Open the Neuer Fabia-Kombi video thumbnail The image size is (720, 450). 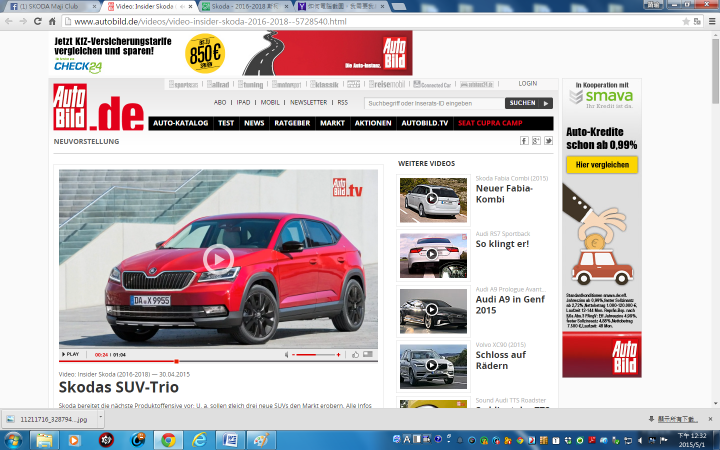[433, 200]
